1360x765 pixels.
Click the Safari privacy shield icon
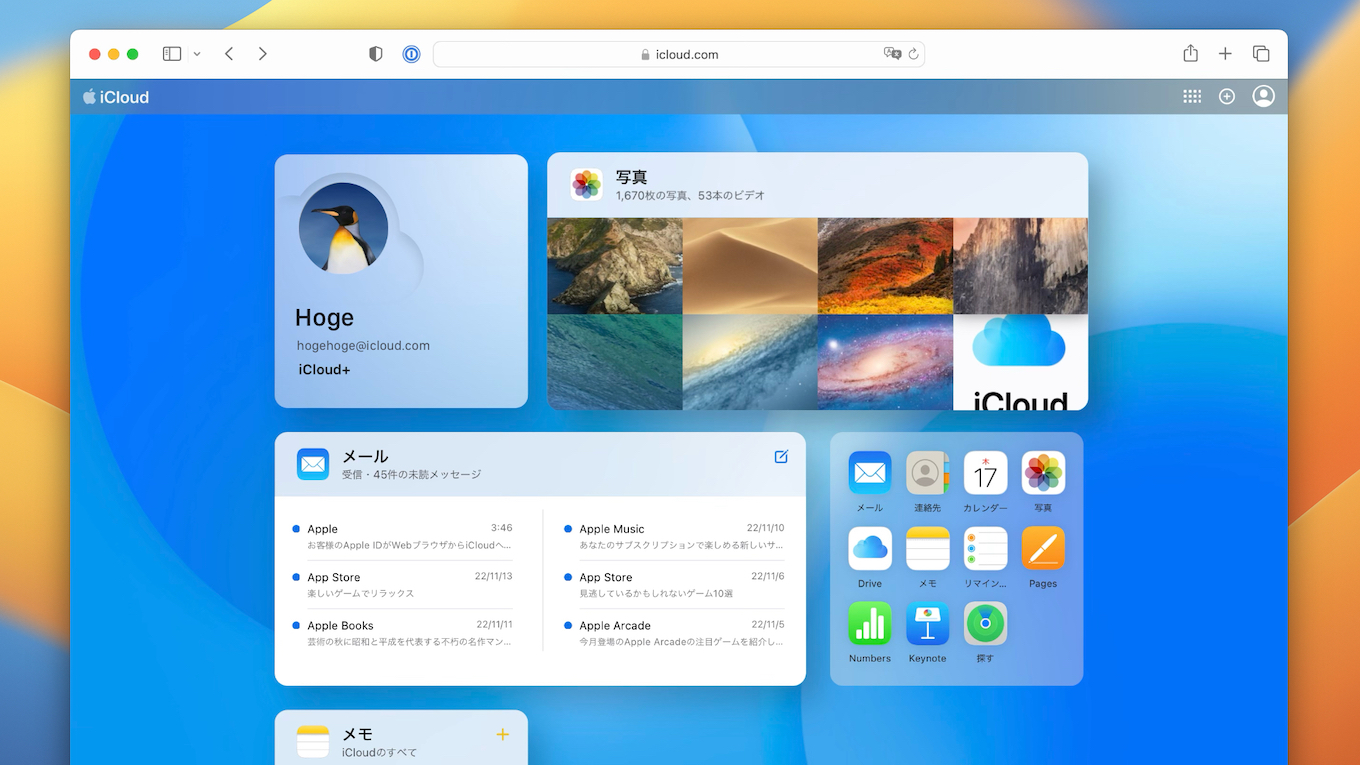click(x=375, y=53)
